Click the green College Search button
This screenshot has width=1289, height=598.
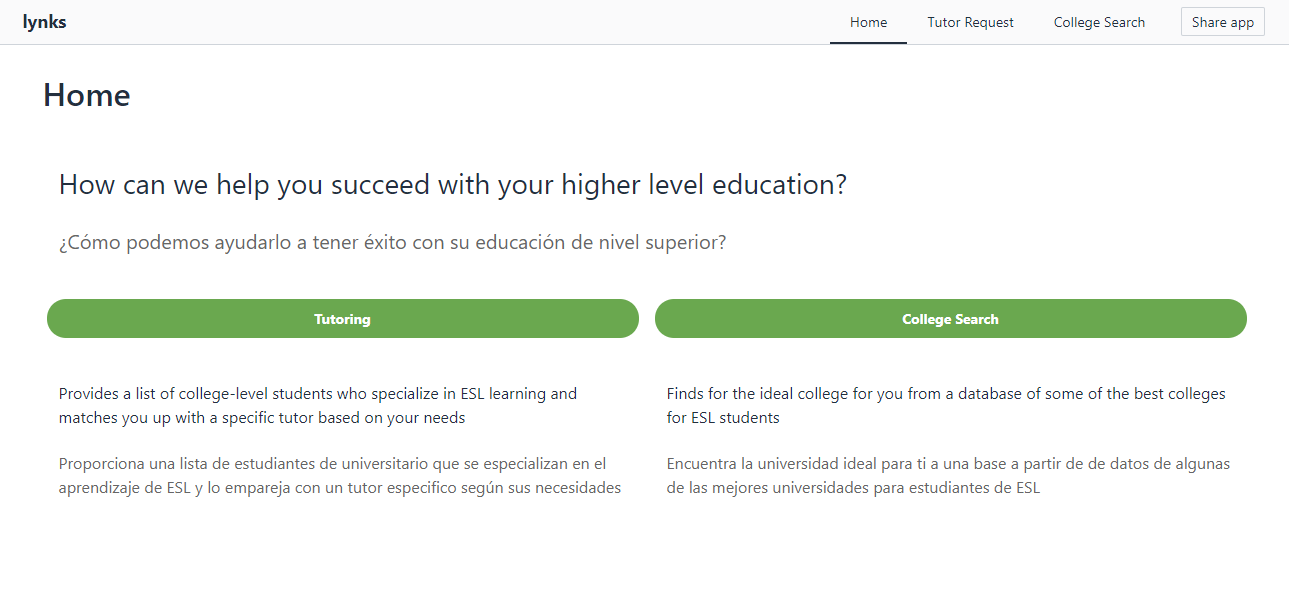tap(950, 319)
